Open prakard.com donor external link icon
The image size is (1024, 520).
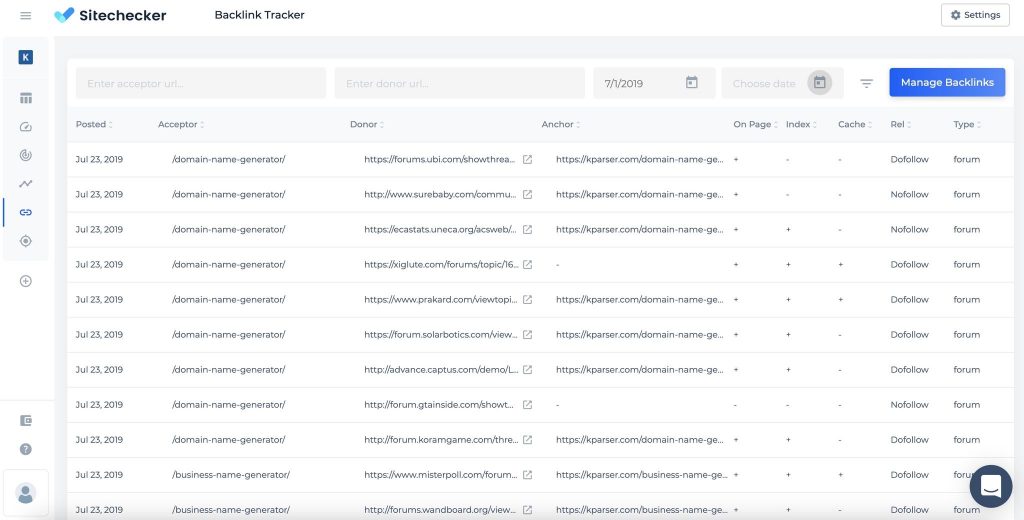tap(527, 300)
